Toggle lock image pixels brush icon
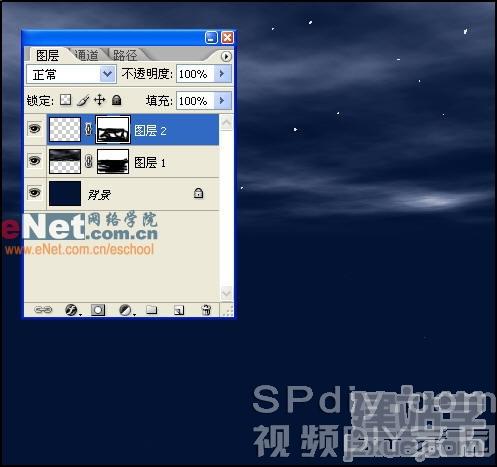 tap(83, 100)
